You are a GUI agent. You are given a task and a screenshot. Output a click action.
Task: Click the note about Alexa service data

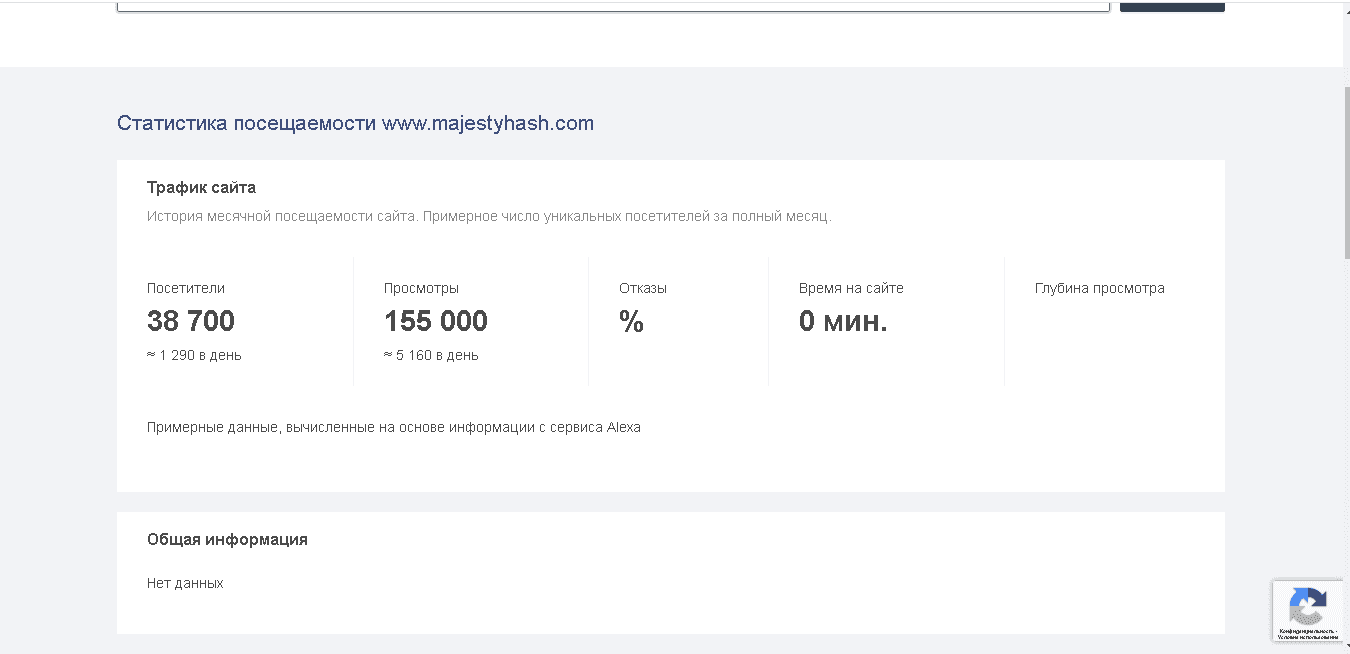394,427
